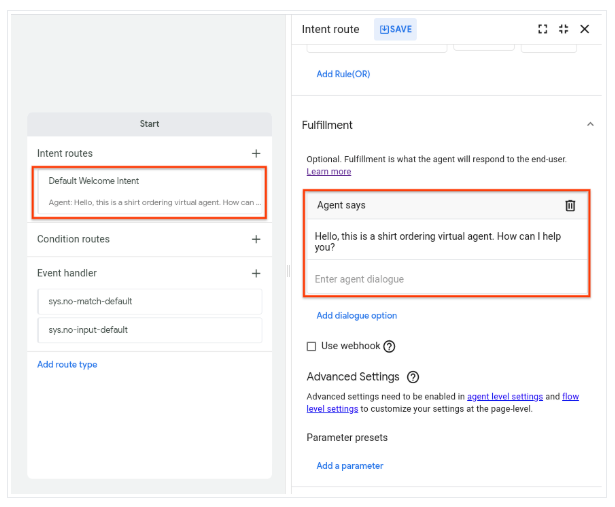
Task: Open the Use webhook help icon
Action: pos(389,347)
